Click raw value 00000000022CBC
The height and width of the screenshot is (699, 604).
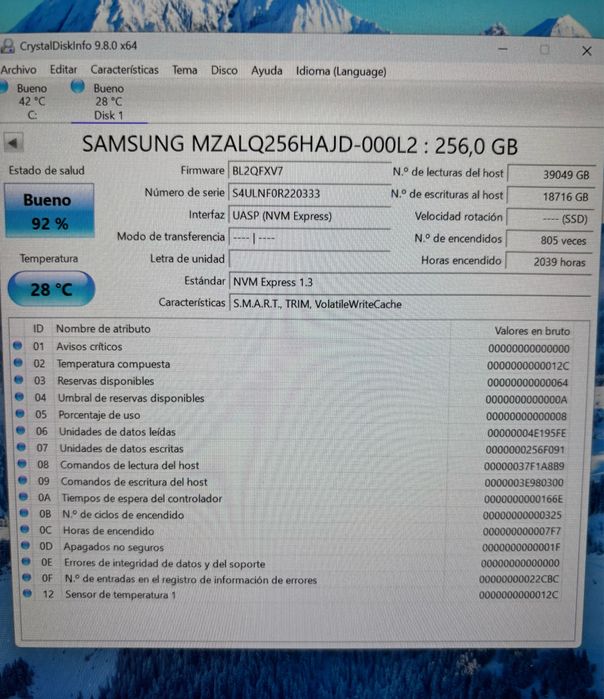pyautogui.click(x=519, y=579)
